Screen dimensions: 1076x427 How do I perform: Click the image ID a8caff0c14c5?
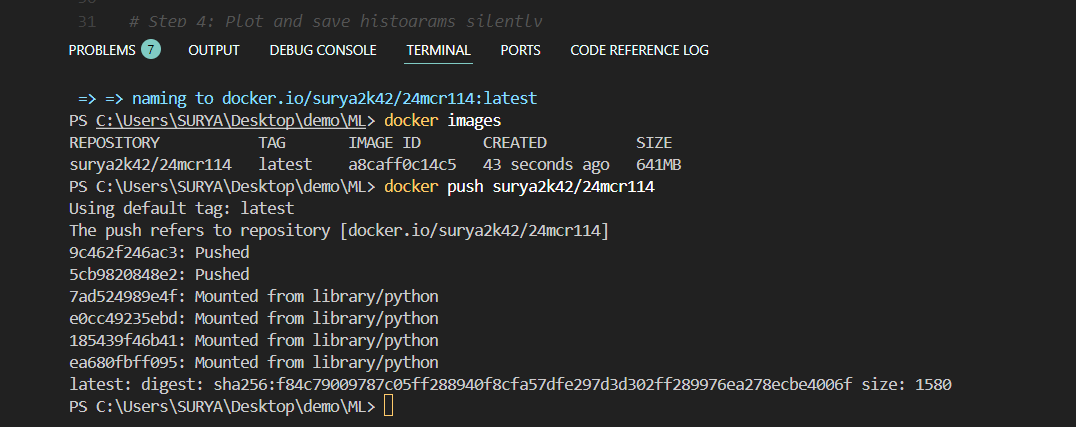[x=402, y=165]
